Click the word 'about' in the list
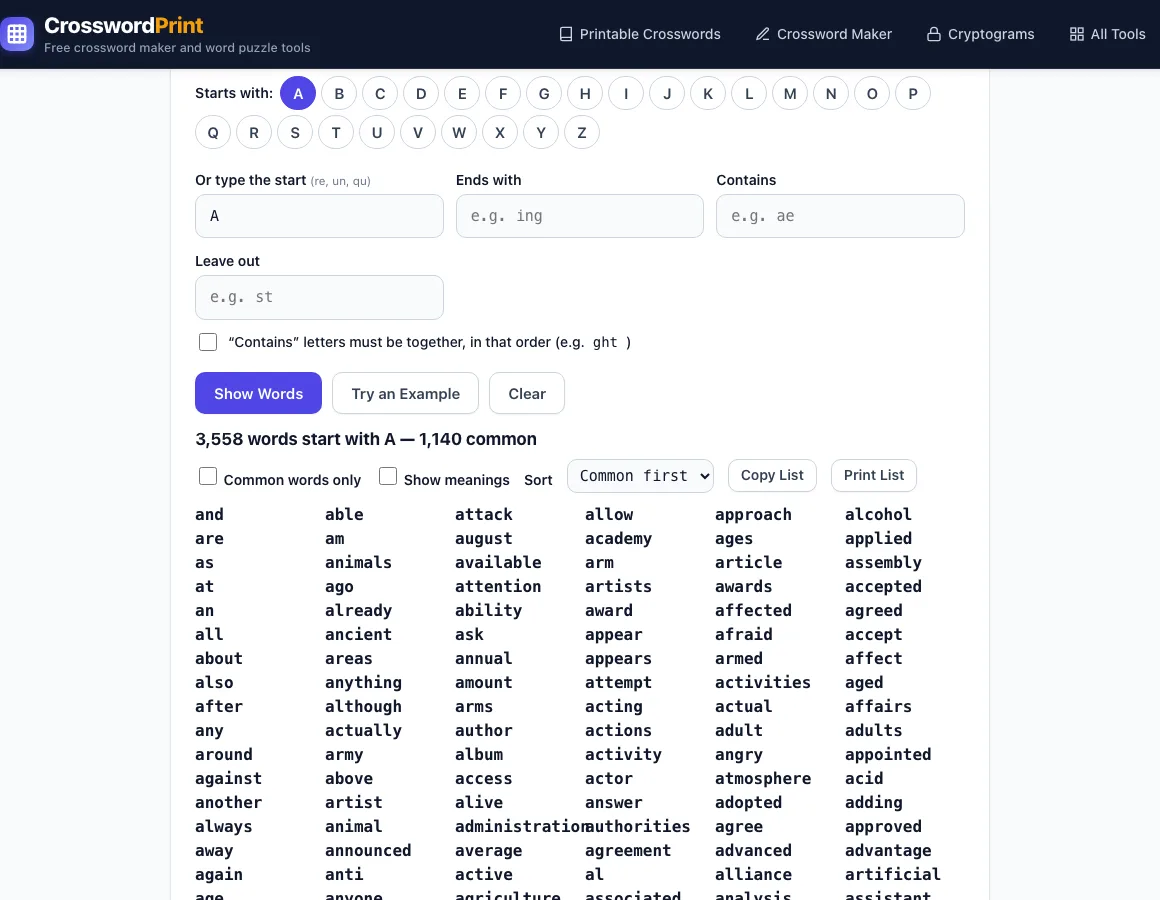The height and width of the screenshot is (900, 1160). coord(219,658)
